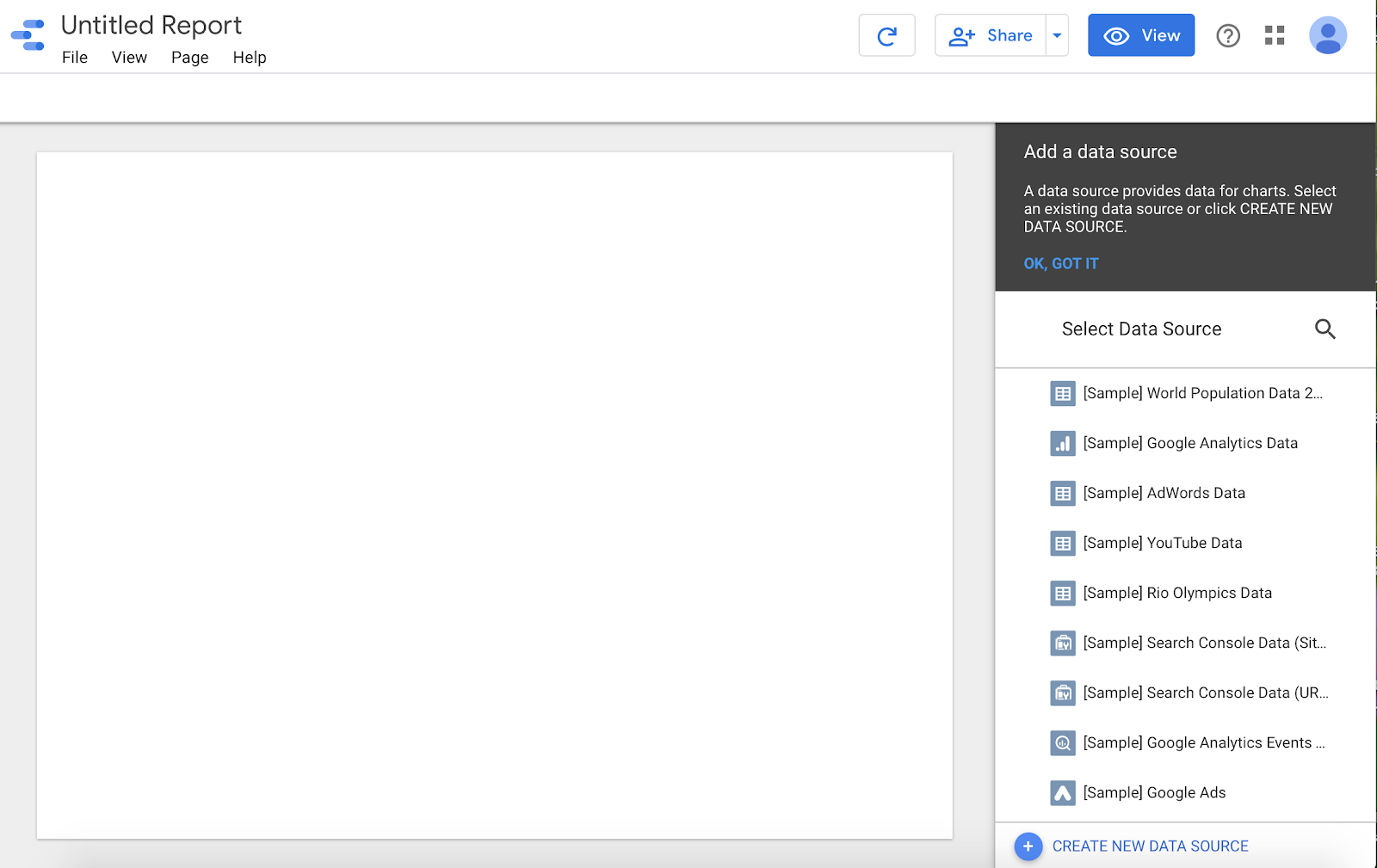Click the refresh data icon button
This screenshot has width=1377, height=868.
pyautogui.click(x=886, y=35)
